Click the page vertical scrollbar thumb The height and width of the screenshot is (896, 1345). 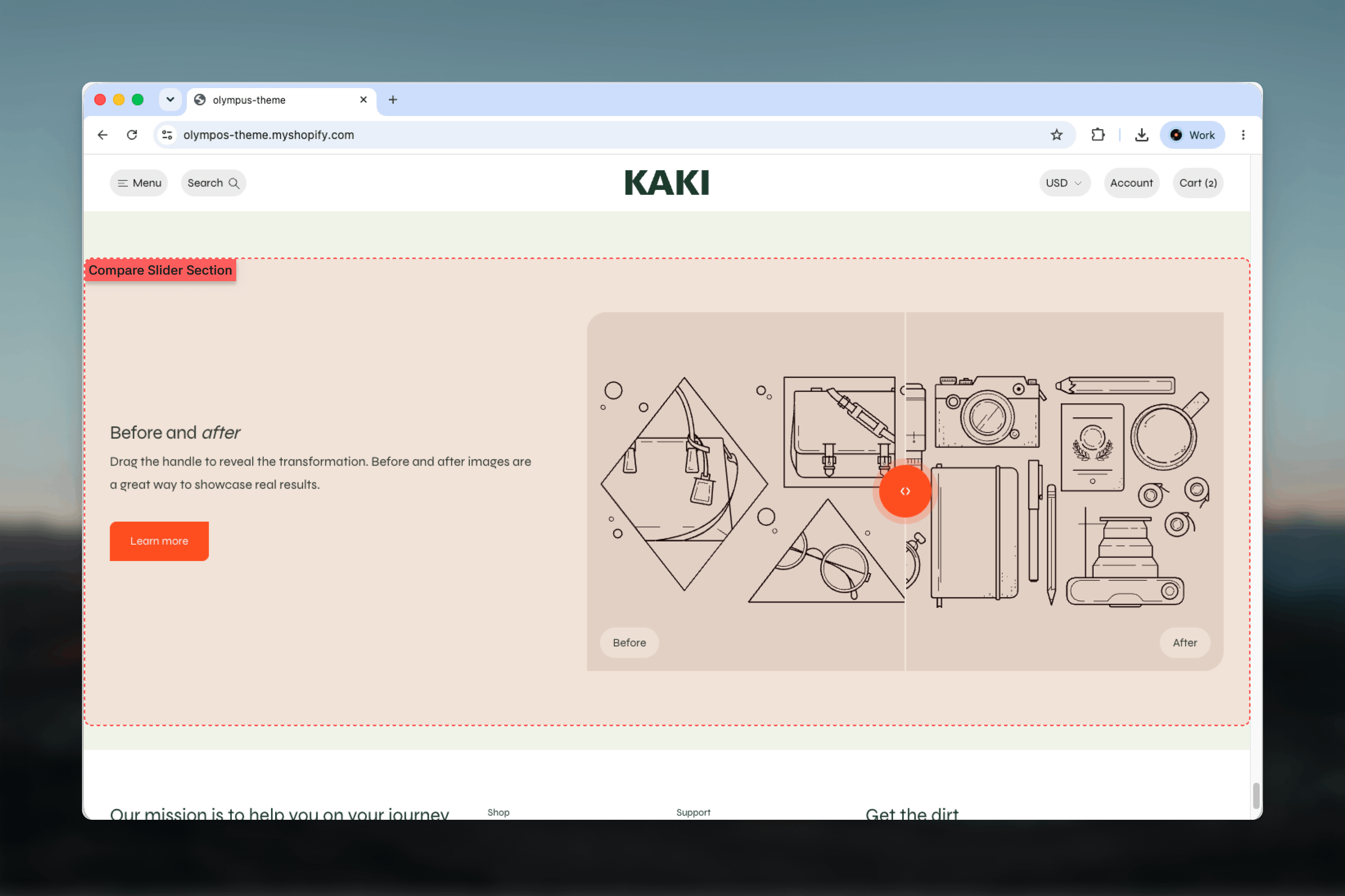[1256, 796]
